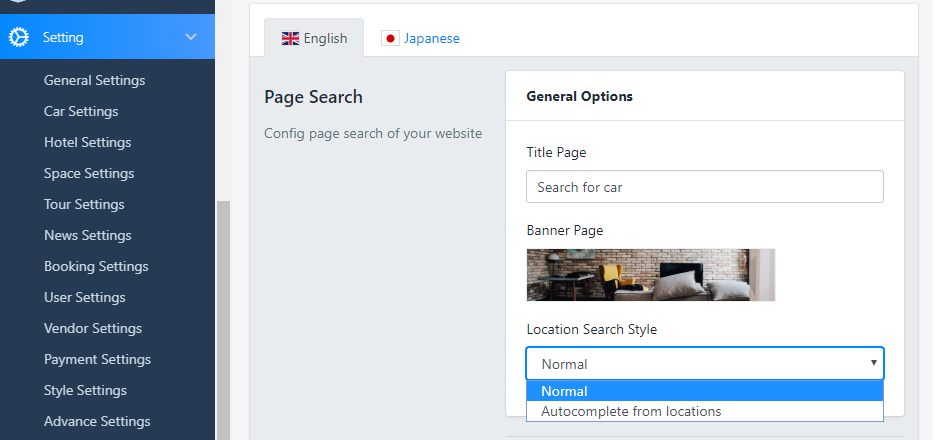Click the Setting gear icon
This screenshot has width=939, height=440.
click(x=18, y=37)
